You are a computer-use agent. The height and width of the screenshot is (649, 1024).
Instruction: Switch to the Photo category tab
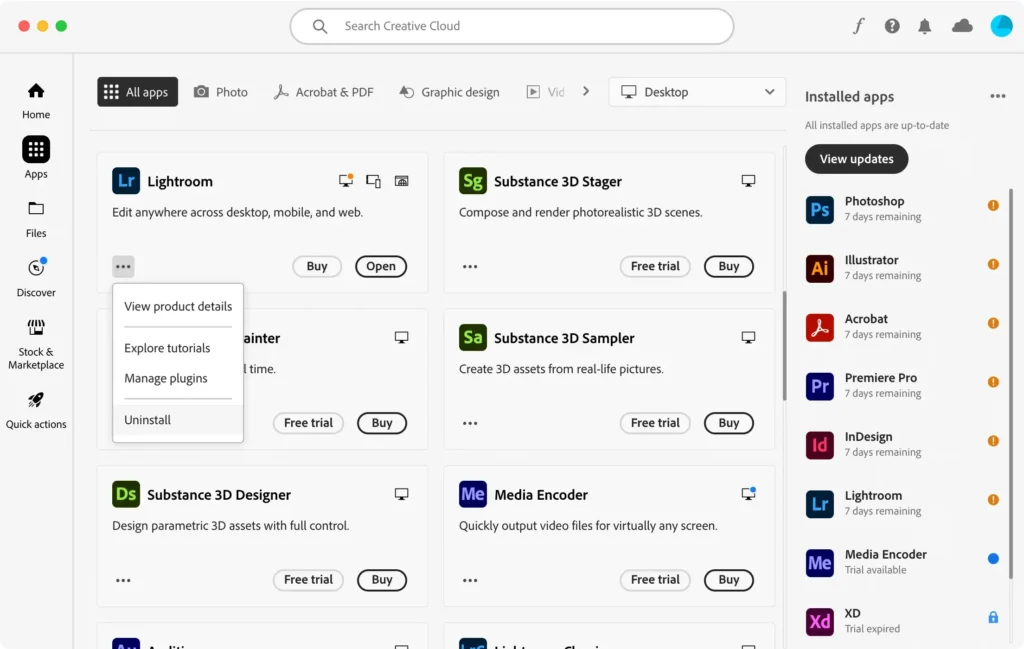221,92
